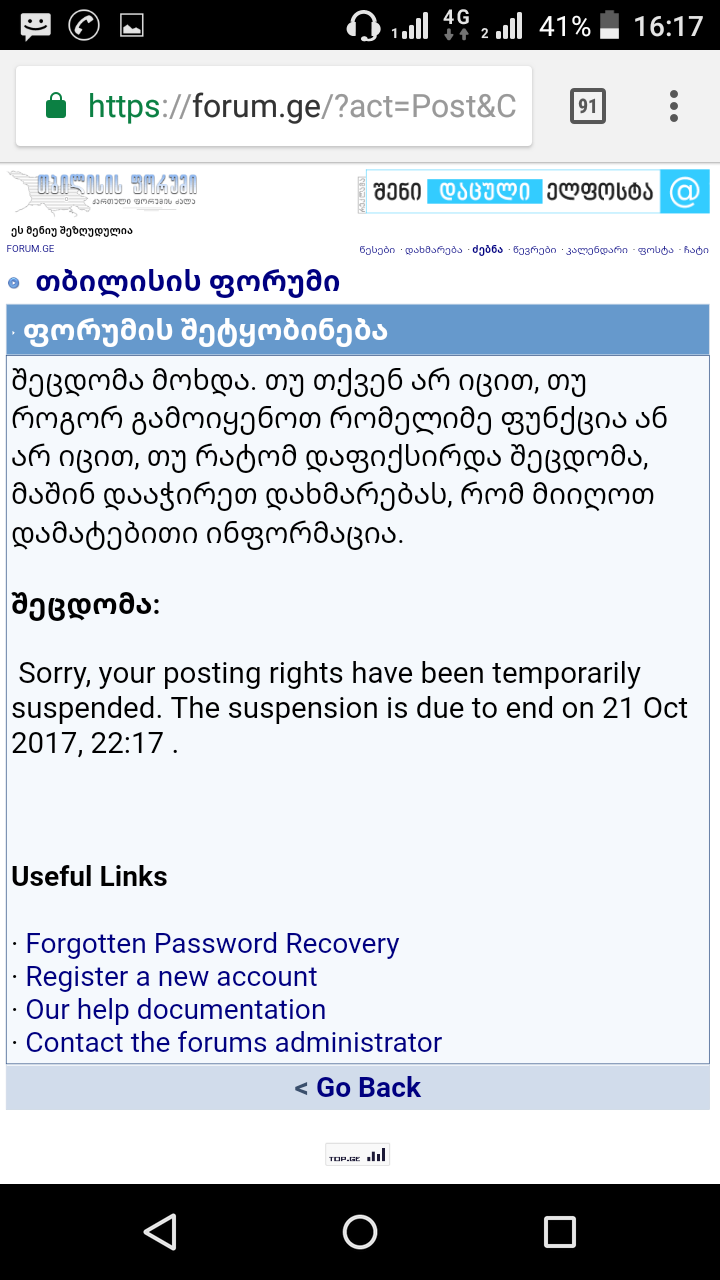Tap the green secure padlock icon
Viewport: 720px width, 1280px height.
[56, 106]
